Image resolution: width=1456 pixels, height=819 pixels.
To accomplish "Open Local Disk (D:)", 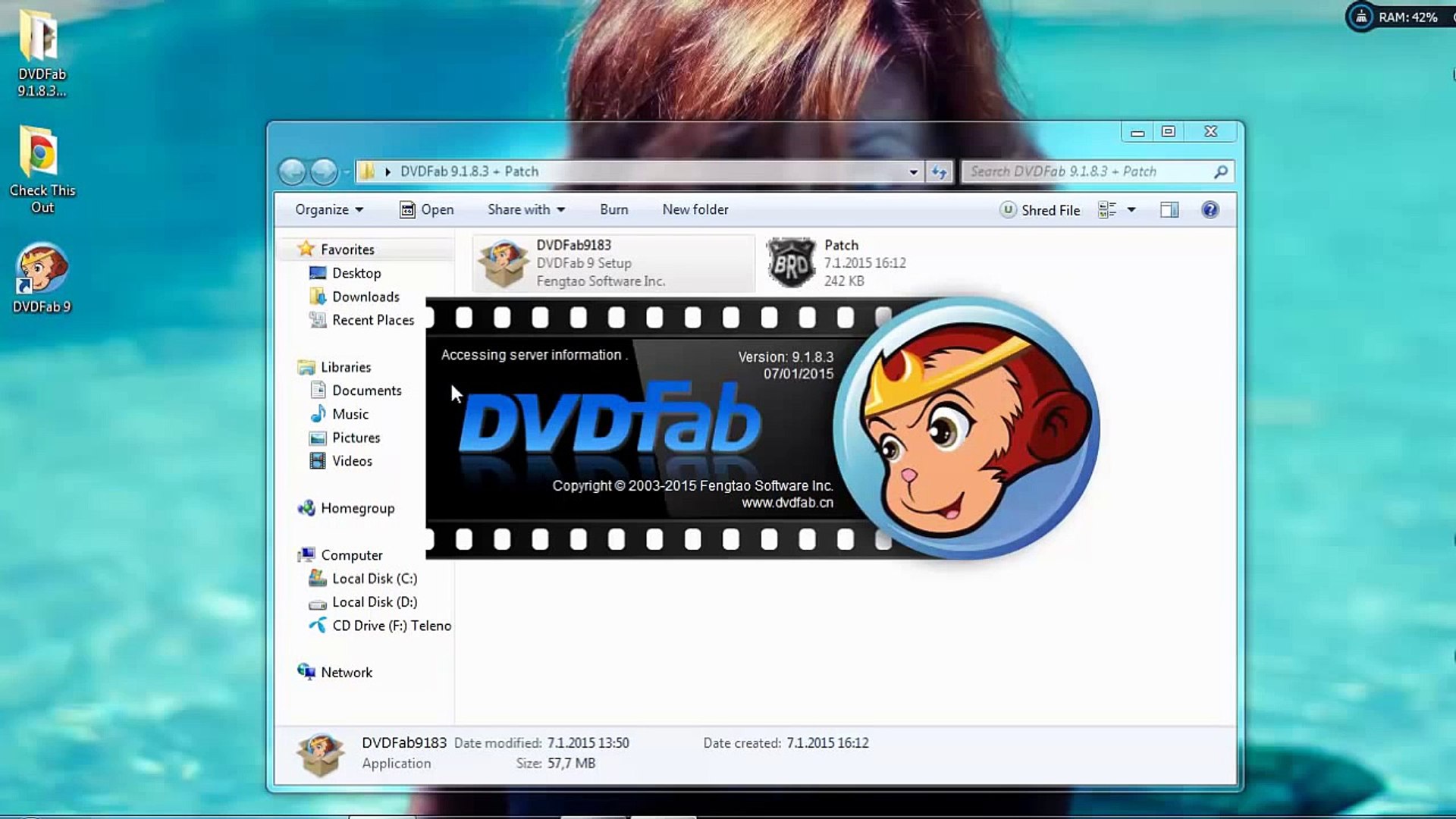I will click(x=375, y=602).
